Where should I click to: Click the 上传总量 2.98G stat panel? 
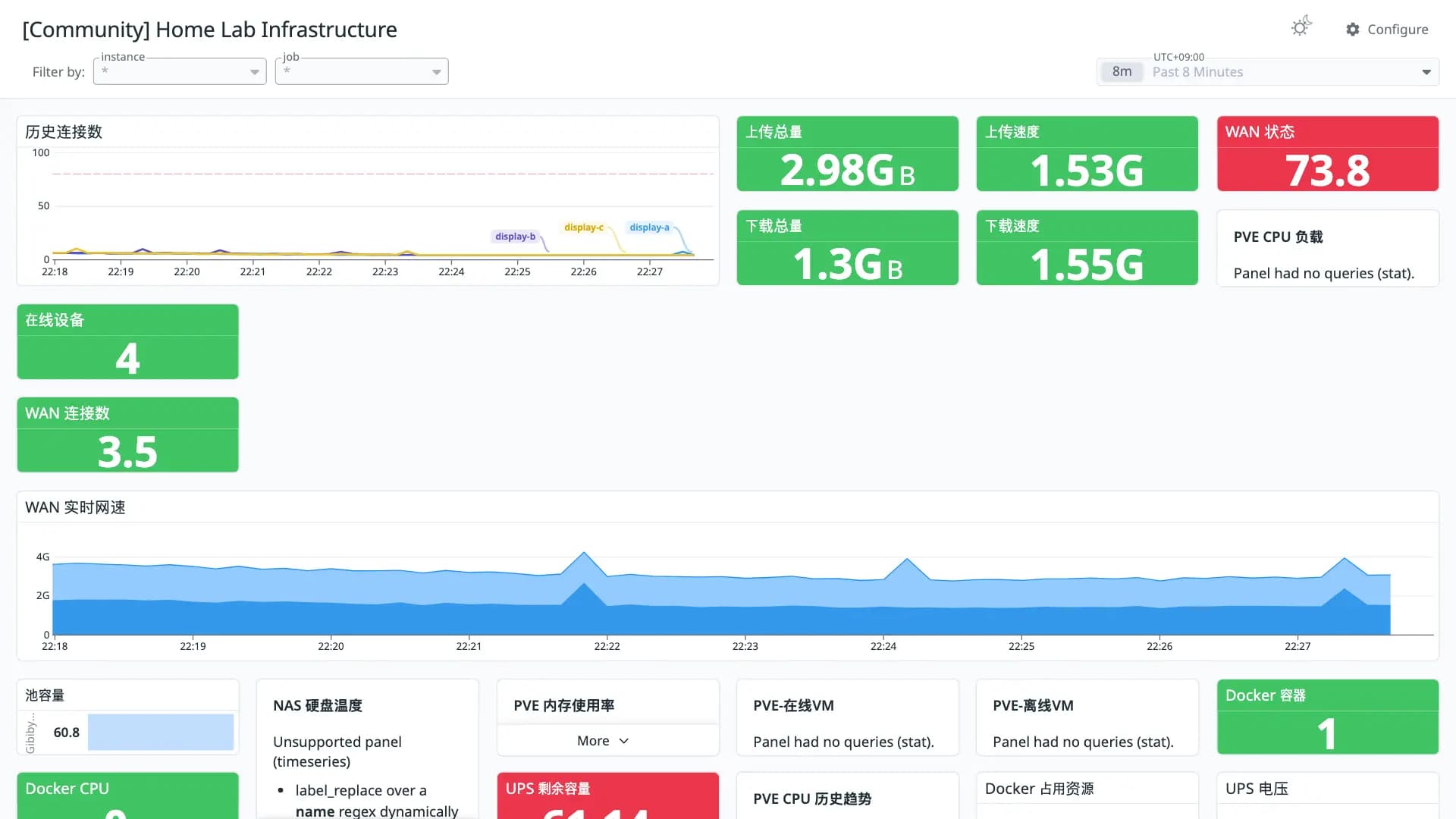847,153
